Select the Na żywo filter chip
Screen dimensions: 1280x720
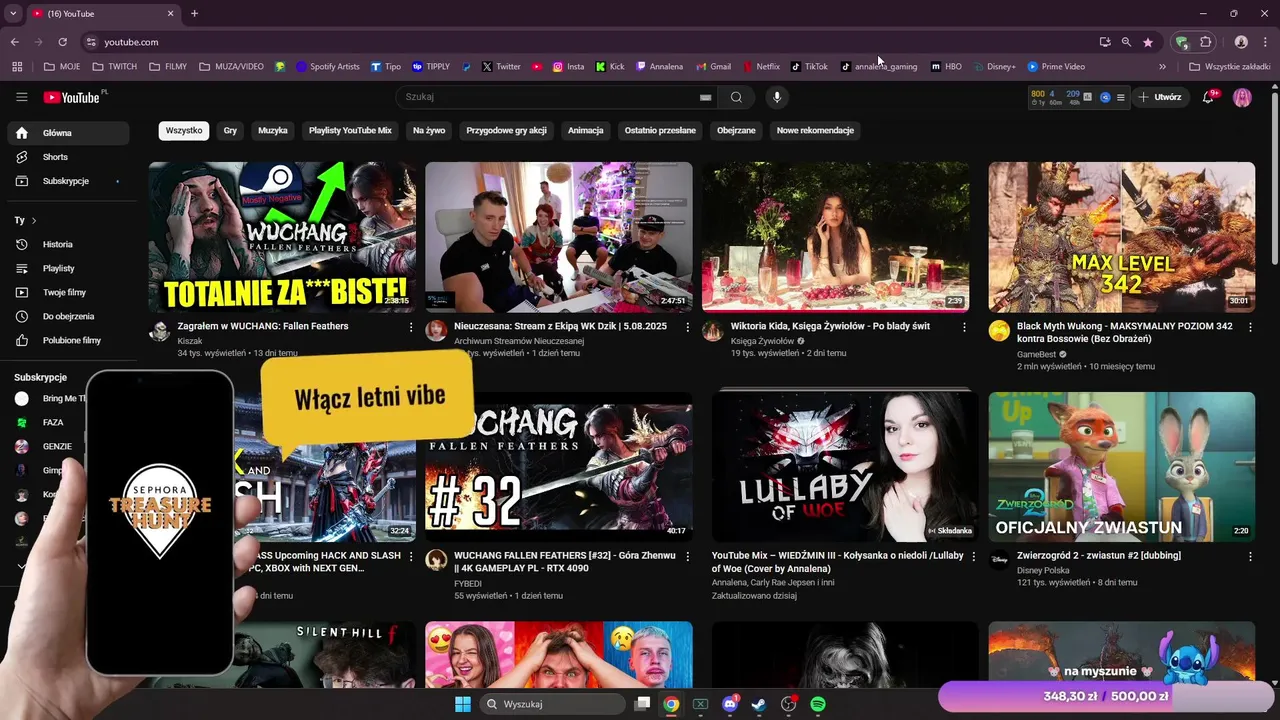429,130
